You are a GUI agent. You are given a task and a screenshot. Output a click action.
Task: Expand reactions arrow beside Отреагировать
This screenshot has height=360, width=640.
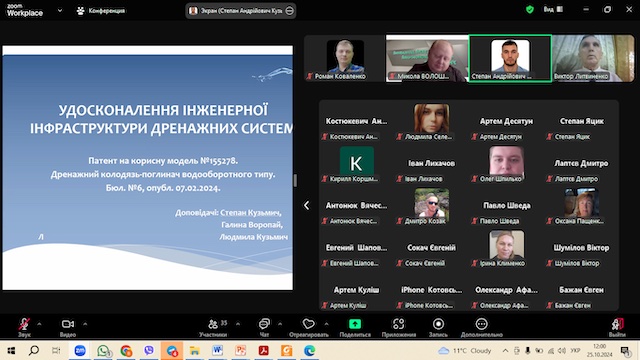(327, 324)
